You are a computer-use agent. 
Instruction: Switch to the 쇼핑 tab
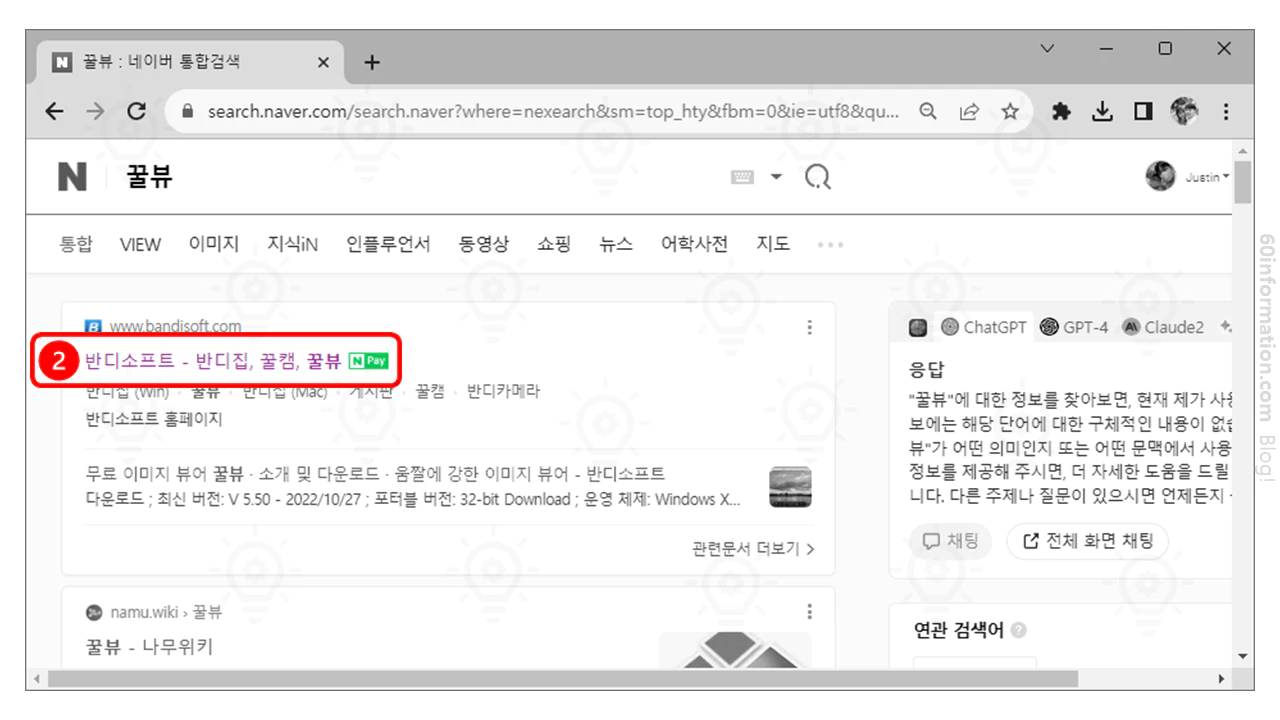554,244
